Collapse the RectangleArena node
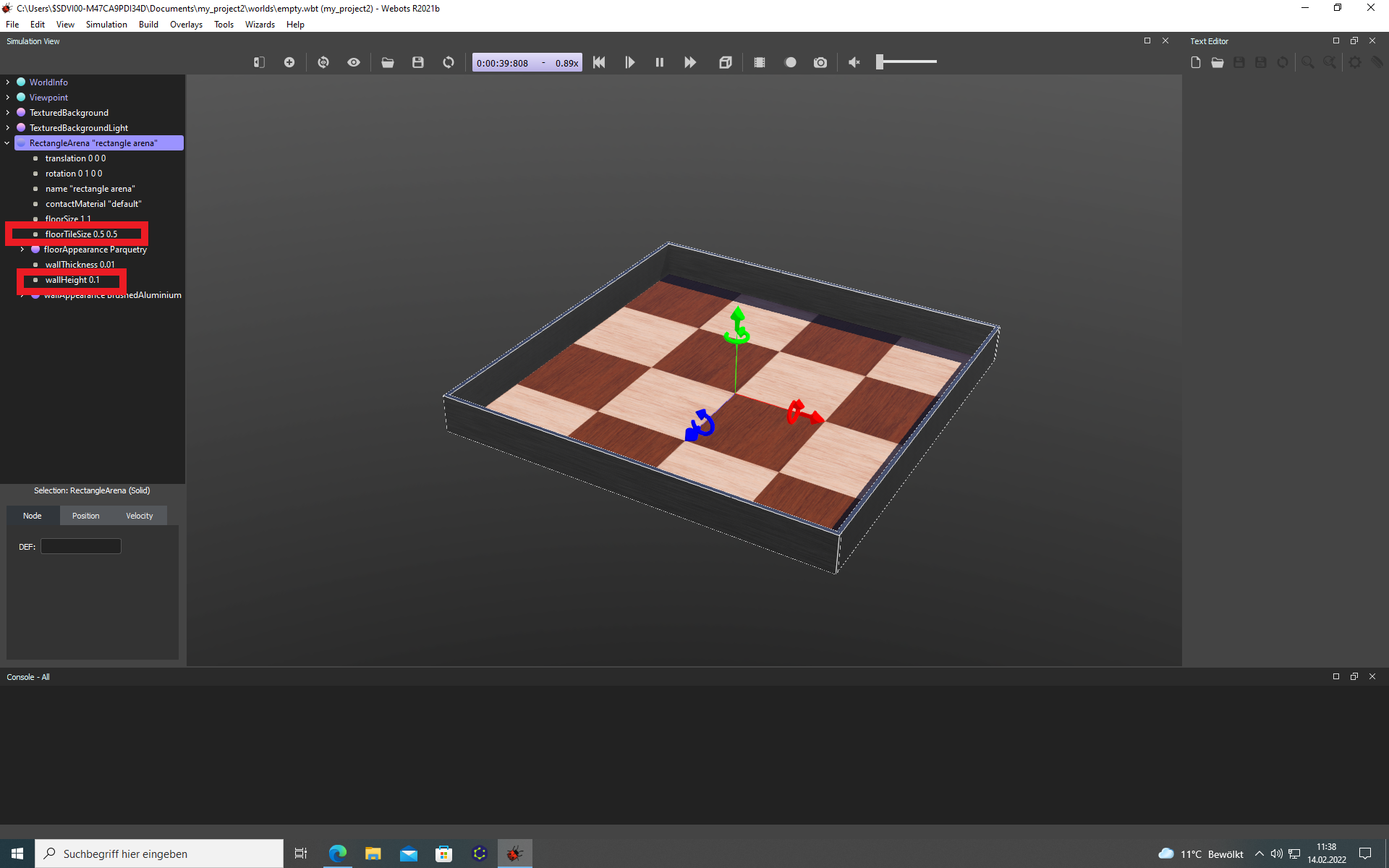The width and height of the screenshot is (1389, 868). (8, 143)
